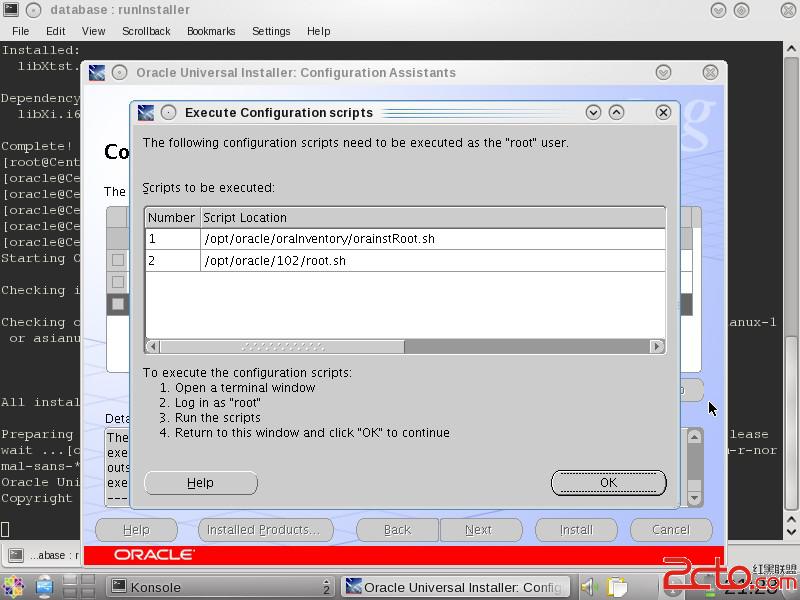Open the KDE application launcher menu
Viewport: 800px width, 600px height.
pyautogui.click(x=13, y=587)
